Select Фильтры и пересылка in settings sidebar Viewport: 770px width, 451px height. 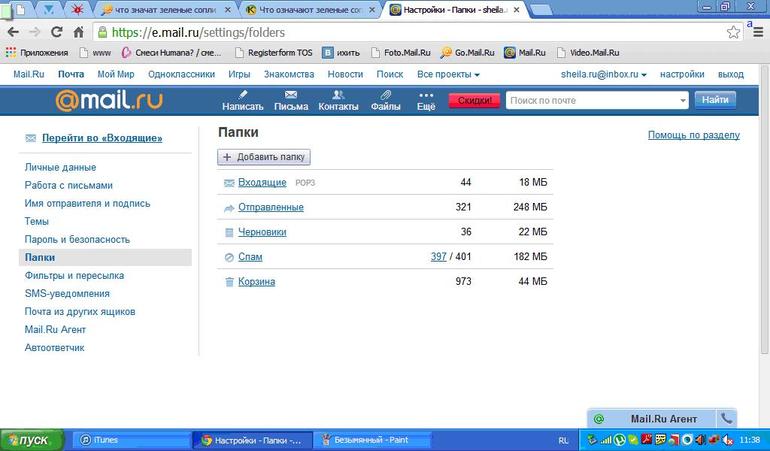74,276
